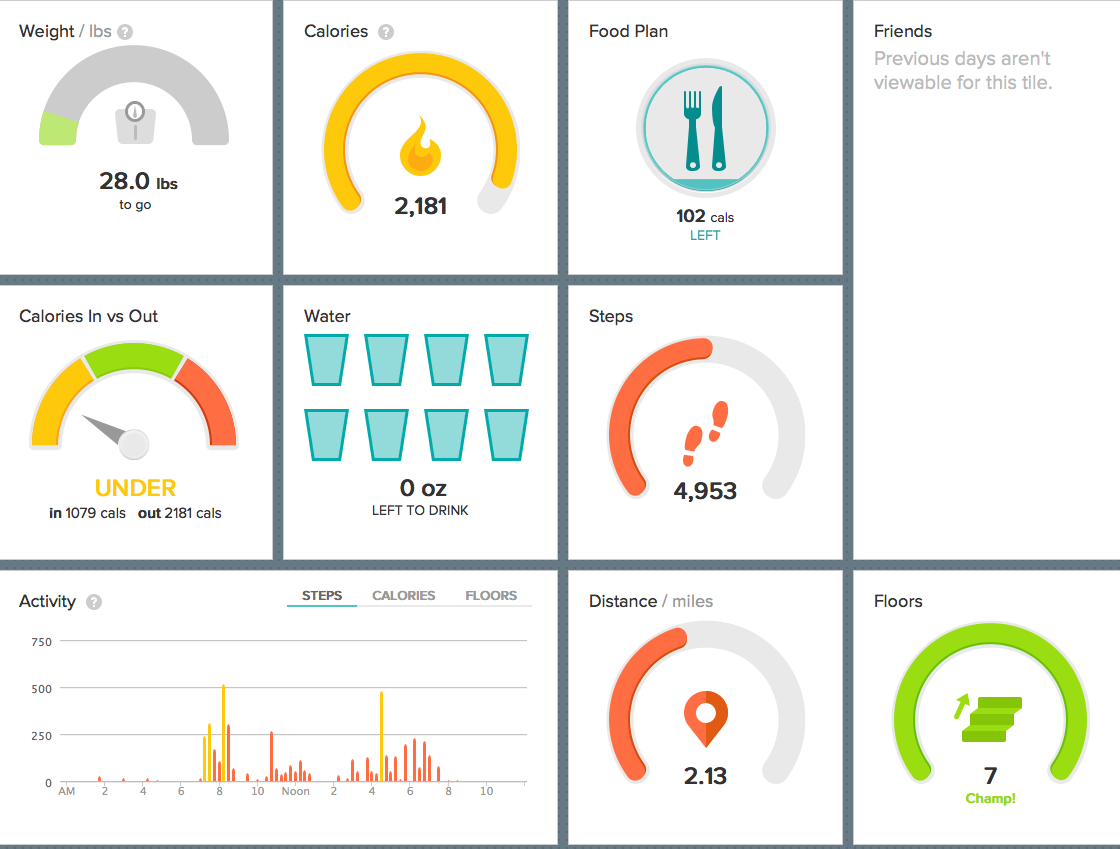Viewport: 1120px width, 849px height.
Task: Open the Calories In vs Out title
Action: tap(89, 316)
